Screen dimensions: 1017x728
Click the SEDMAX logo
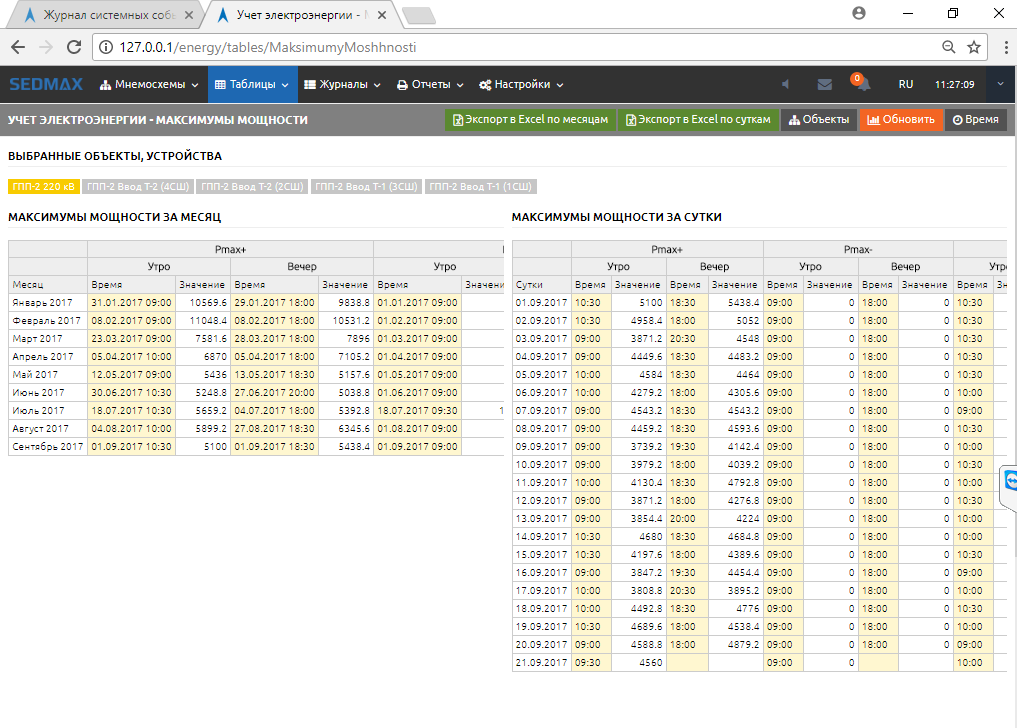[x=44, y=85]
